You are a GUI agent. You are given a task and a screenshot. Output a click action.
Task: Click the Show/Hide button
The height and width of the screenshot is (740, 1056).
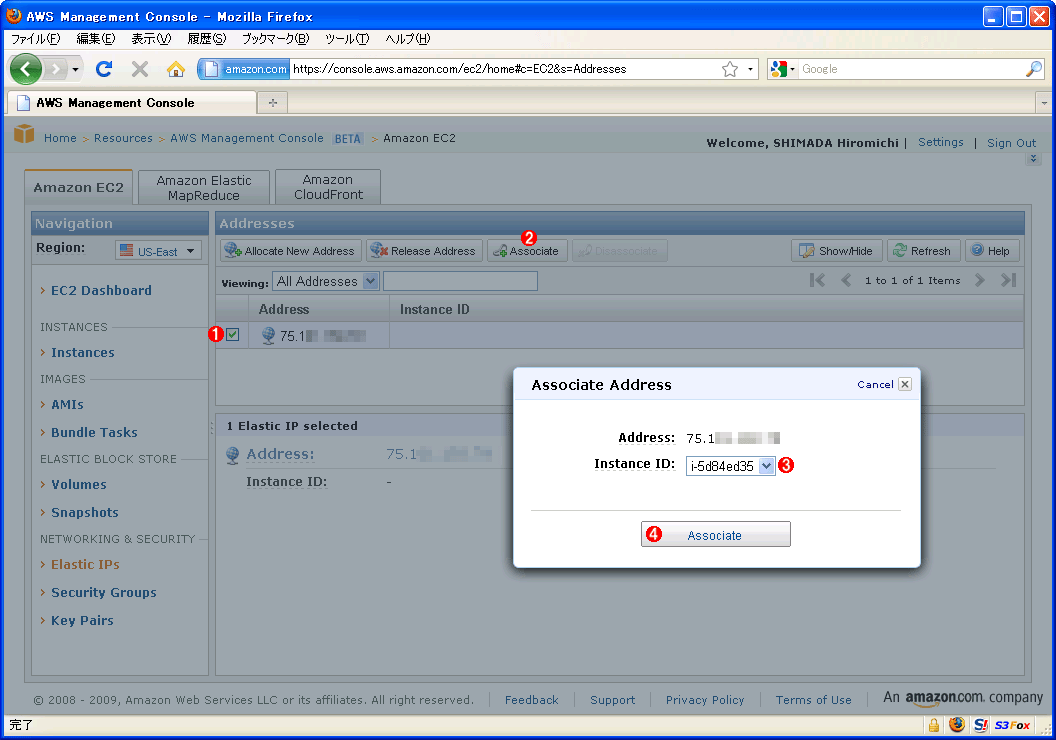coord(836,251)
